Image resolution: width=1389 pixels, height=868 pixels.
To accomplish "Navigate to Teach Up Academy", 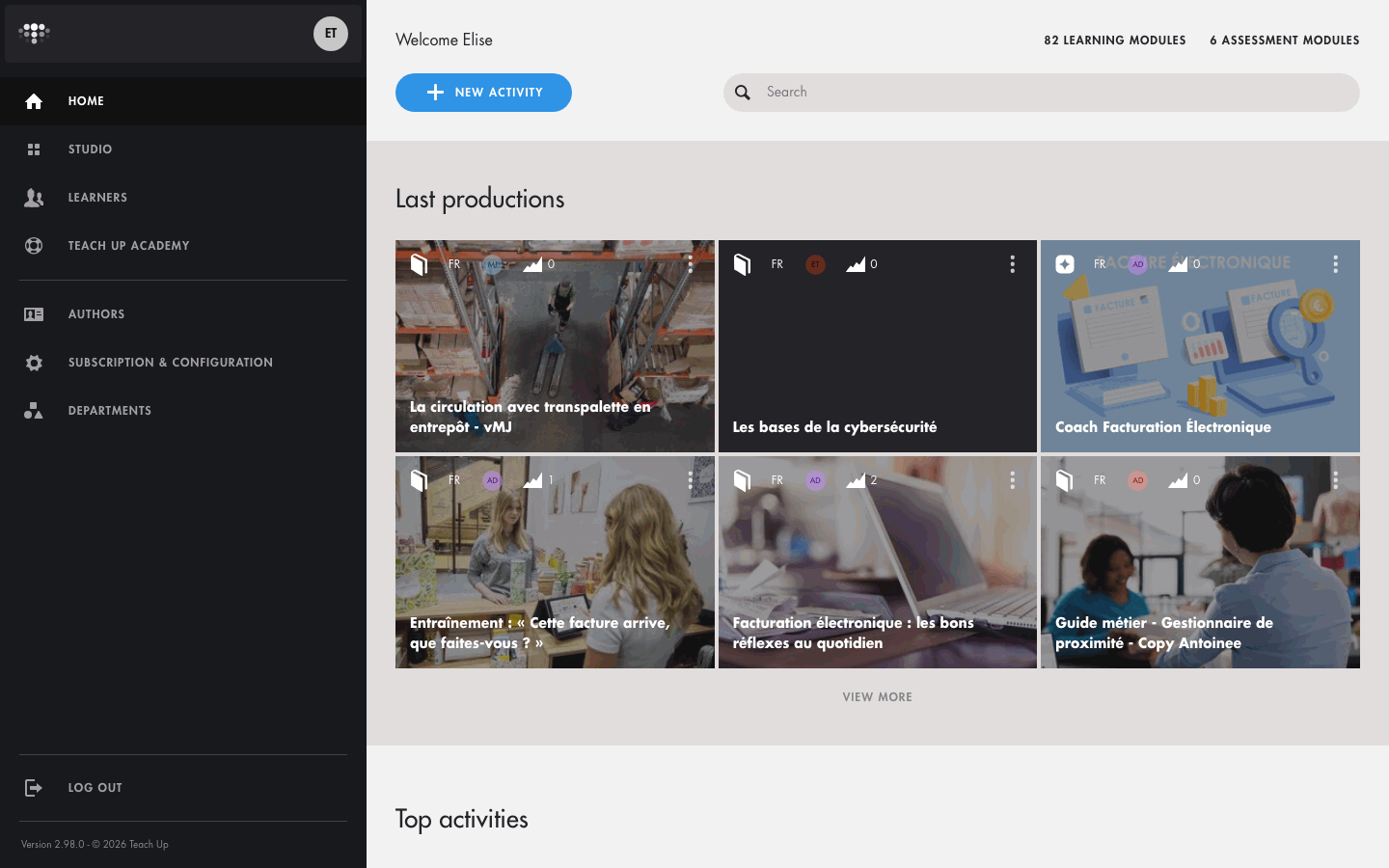I will point(183,246).
